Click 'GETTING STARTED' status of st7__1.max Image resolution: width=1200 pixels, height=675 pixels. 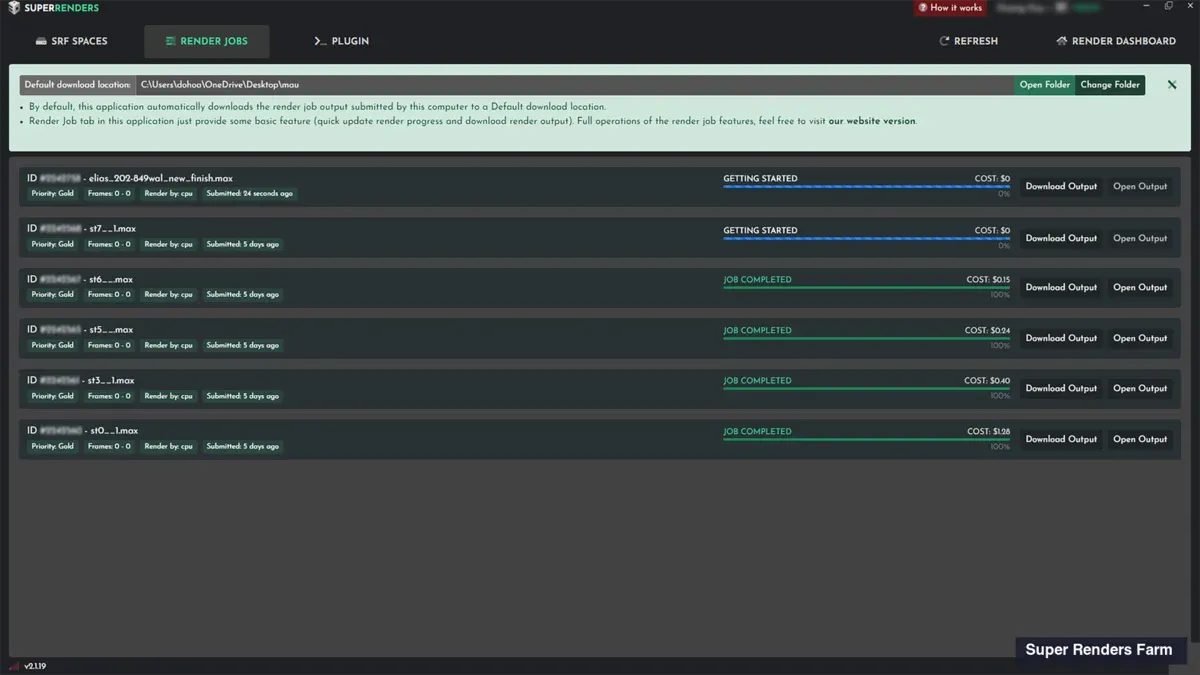(x=760, y=230)
